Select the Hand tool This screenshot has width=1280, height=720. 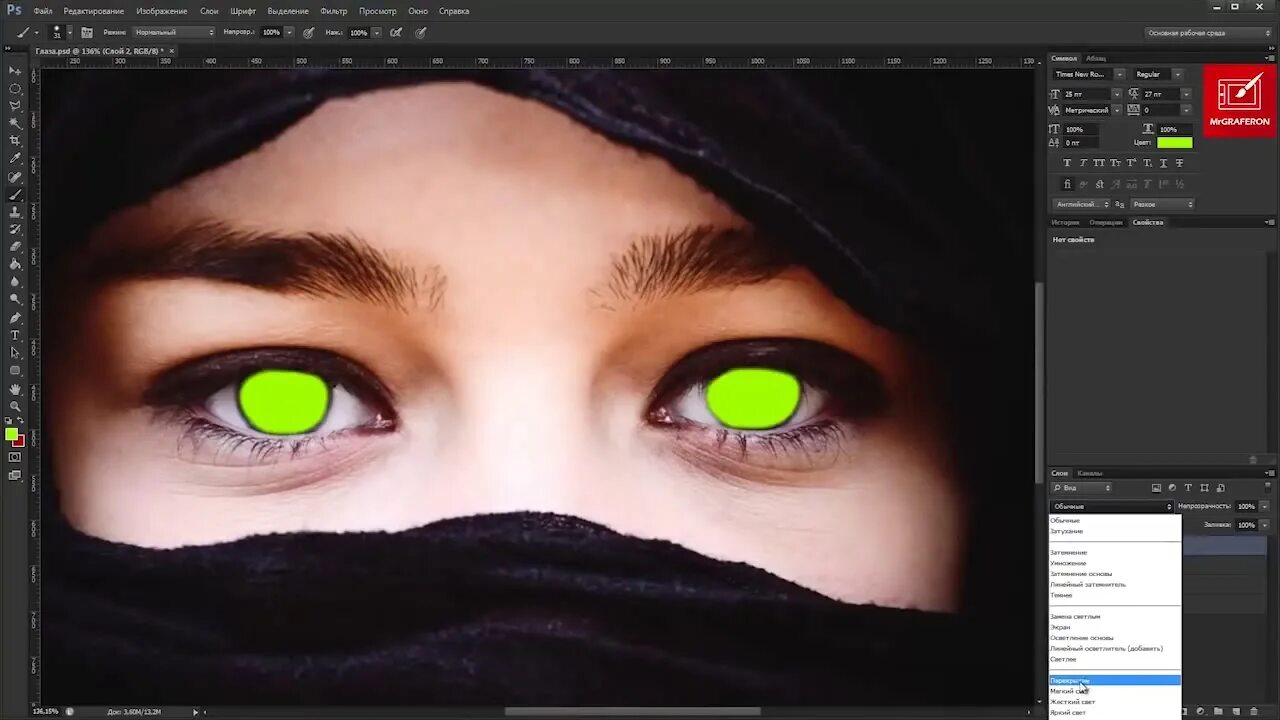coord(15,388)
